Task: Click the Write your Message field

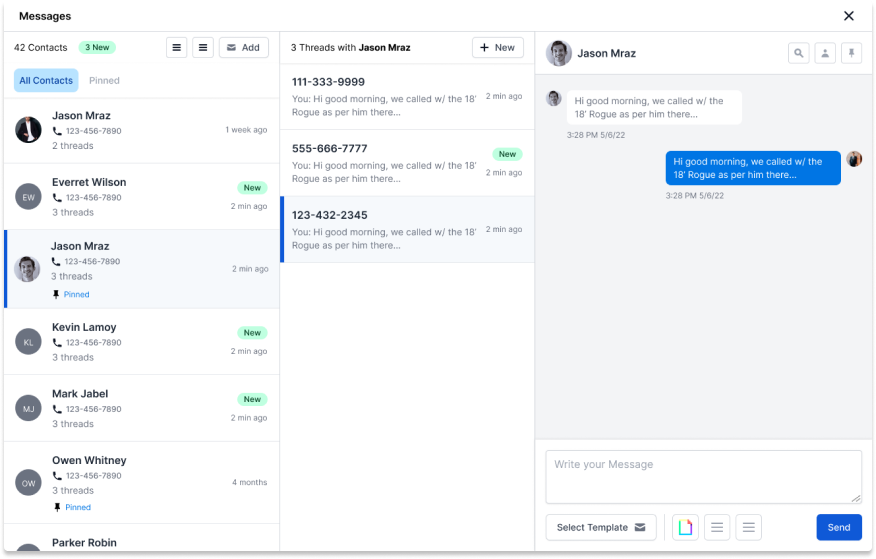Action: click(x=703, y=476)
